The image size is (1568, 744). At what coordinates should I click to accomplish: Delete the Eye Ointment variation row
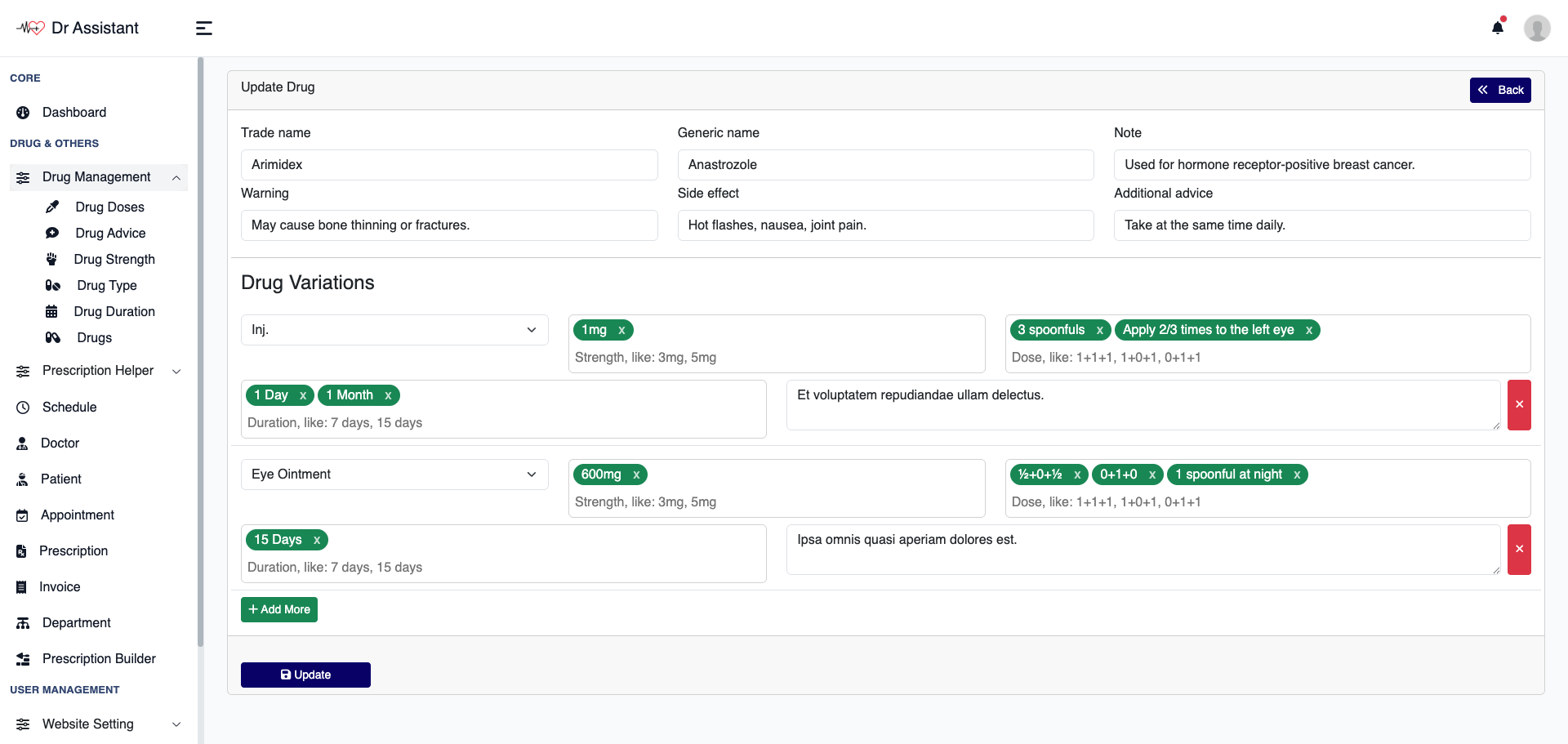(x=1519, y=550)
